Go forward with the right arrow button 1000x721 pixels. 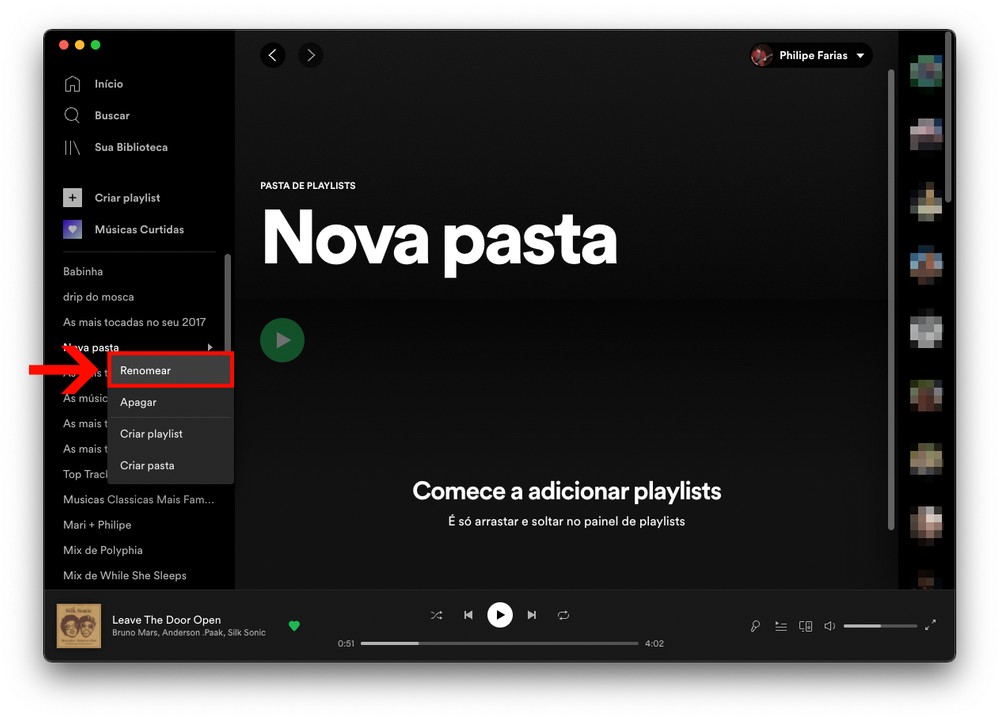point(311,55)
